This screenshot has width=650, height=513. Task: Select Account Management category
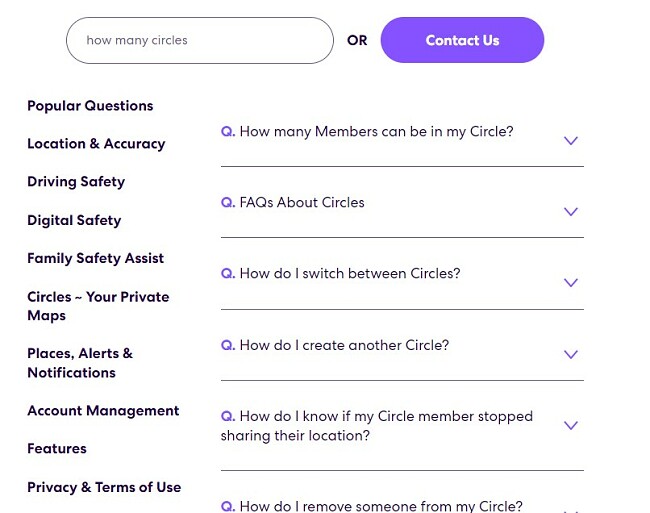pyautogui.click(x=103, y=411)
